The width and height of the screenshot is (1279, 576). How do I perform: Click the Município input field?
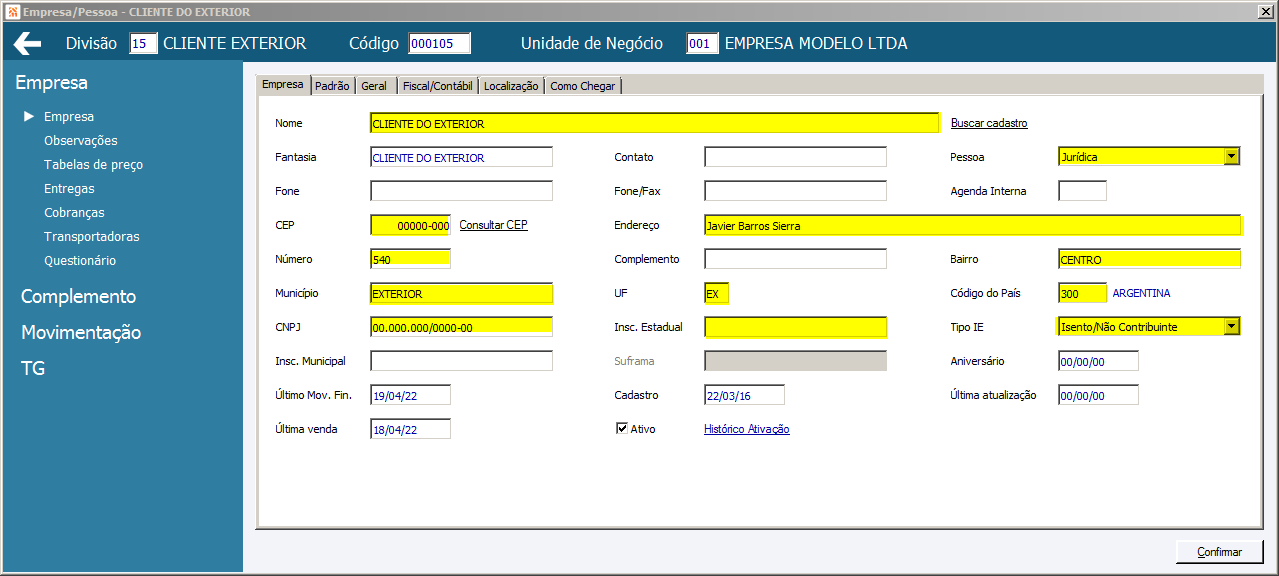pyautogui.click(x=461, y=293)
